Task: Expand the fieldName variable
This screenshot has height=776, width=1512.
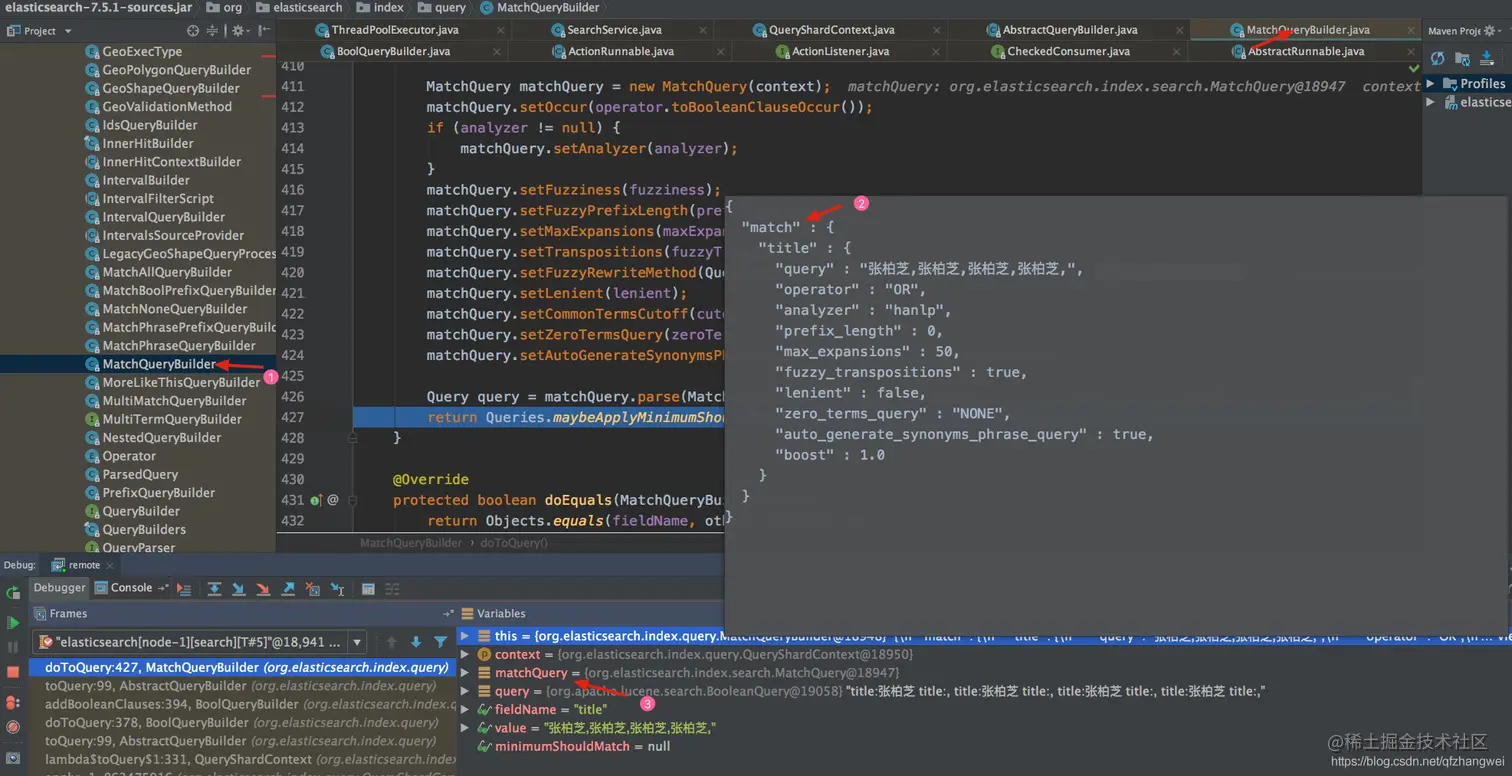Action: (x=464, y=709)
